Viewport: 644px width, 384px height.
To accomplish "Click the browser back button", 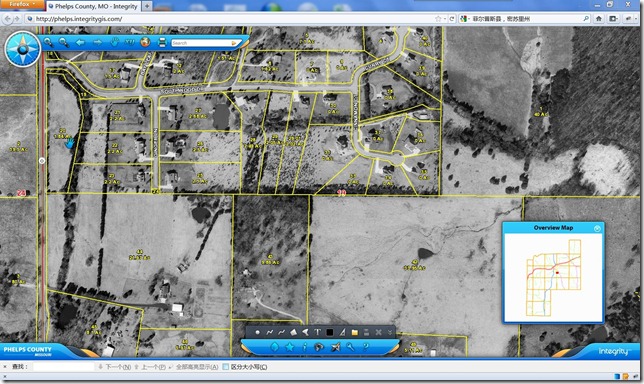I will point(7,19).
